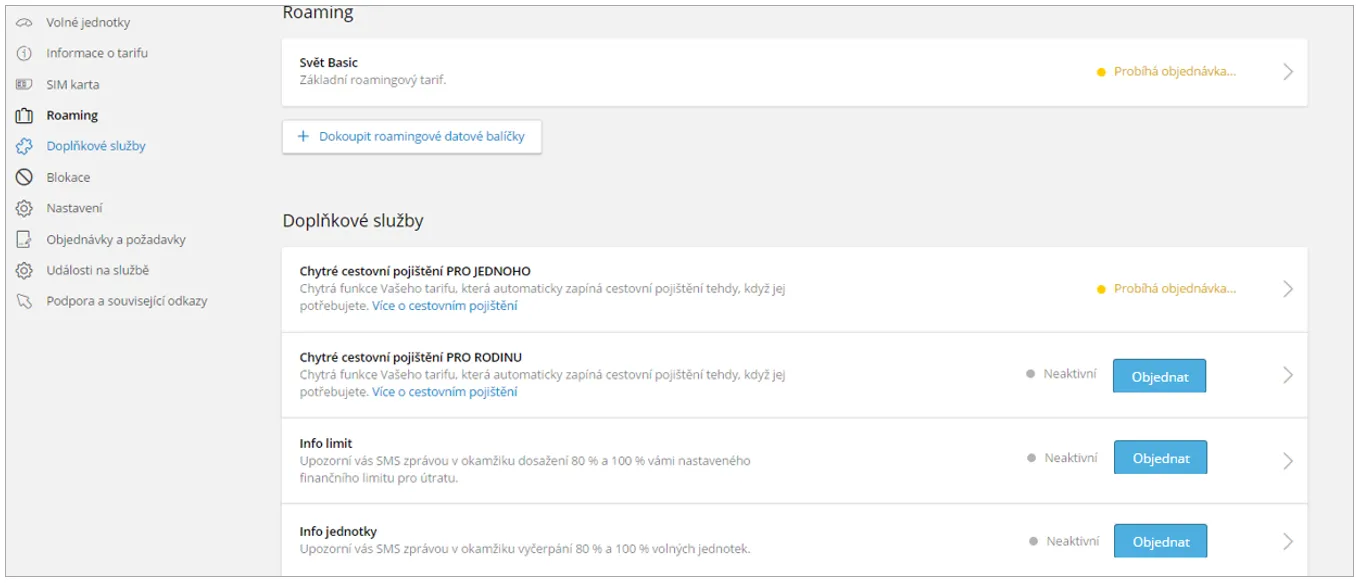The width and height of the screenshot is (1360, 583).
Task: Click the Nastavení gear icon
Action: coord(25,208)
